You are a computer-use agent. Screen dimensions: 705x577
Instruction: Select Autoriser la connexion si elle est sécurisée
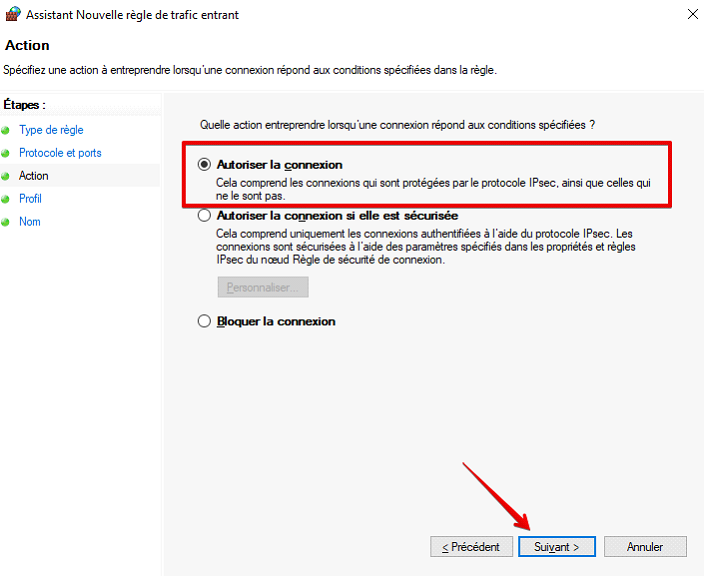(204, 215)
